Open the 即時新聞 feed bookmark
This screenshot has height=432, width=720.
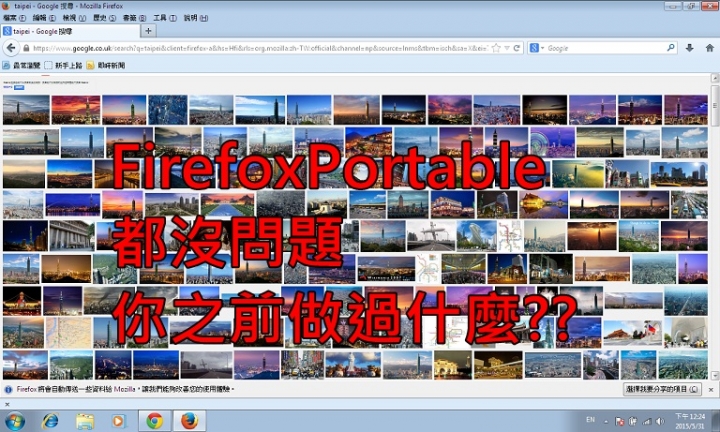(106, 65)
